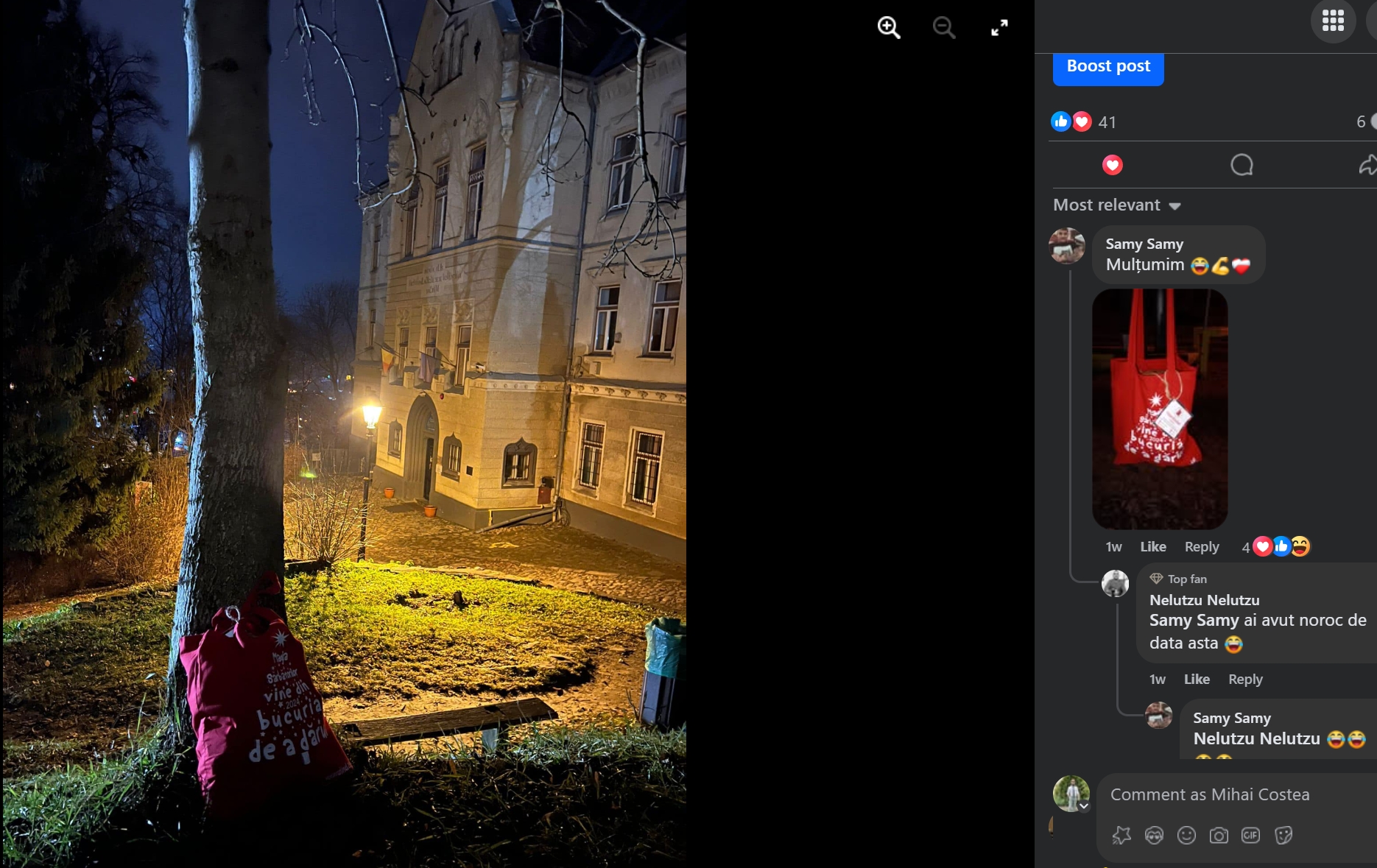Open the comment-as profile switcher arrow
Screen dimensions: 1377x868
pyautogui.click(x=1084, y=806)
